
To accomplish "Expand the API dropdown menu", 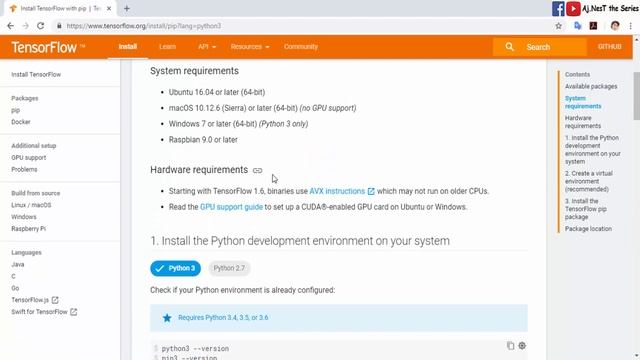I will (207, 47).
